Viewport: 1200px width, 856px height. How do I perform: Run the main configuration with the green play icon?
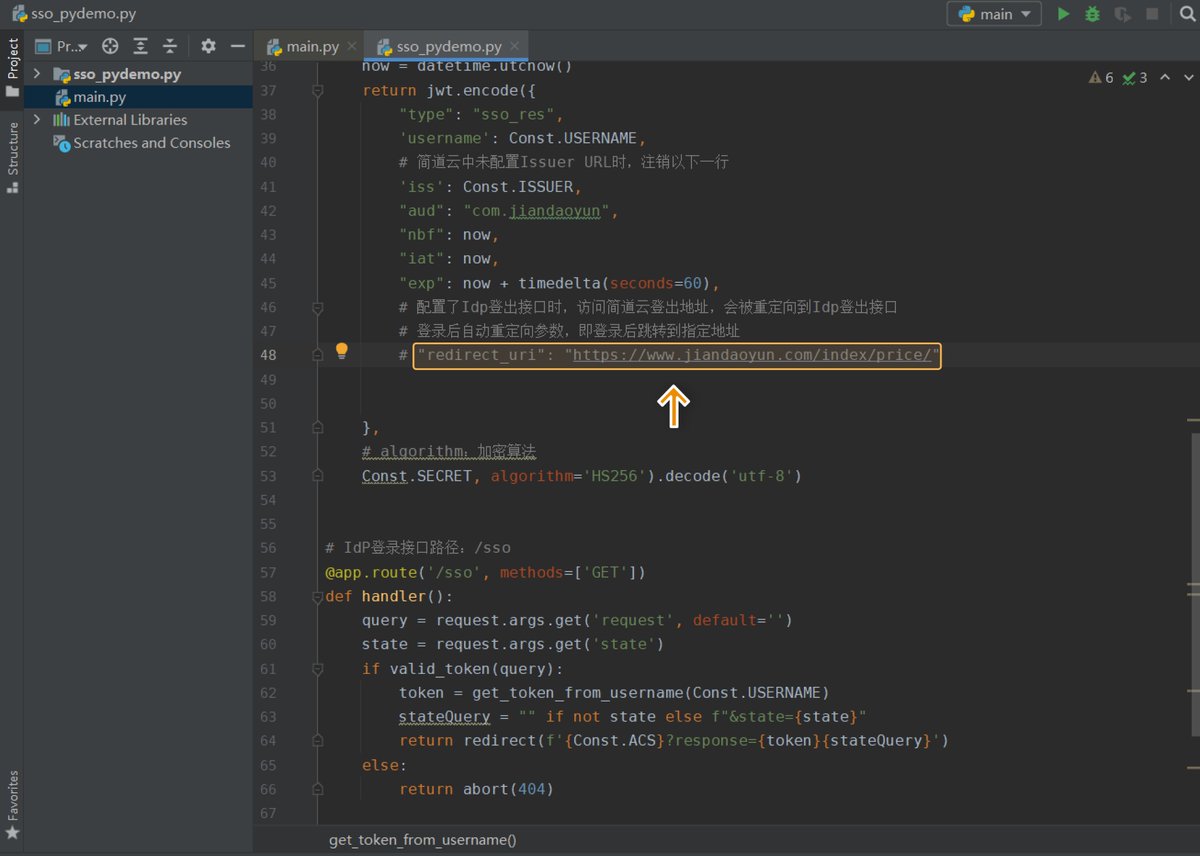1063,14
